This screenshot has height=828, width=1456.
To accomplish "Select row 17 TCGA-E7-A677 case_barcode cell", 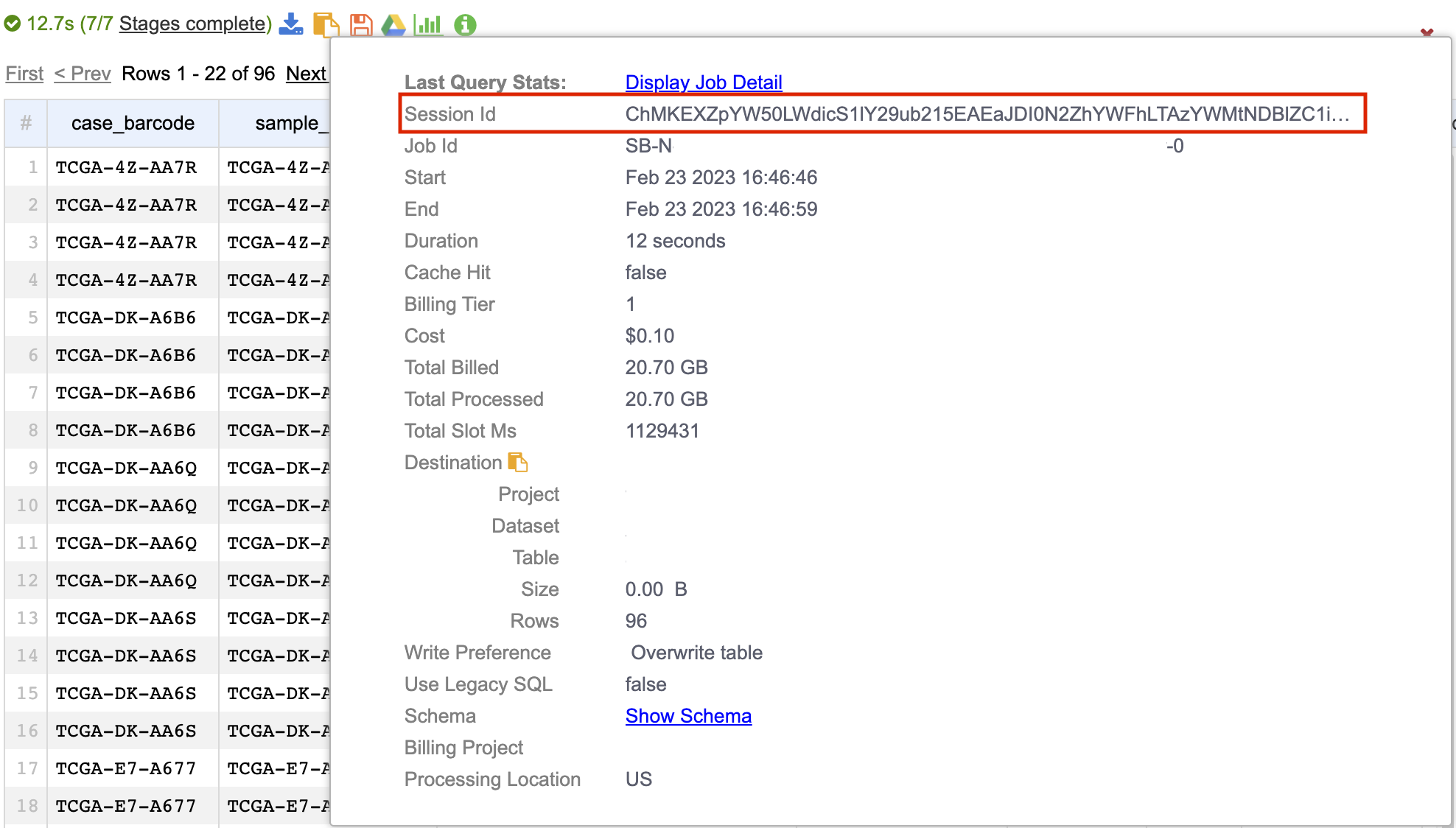I will [126, 768].
